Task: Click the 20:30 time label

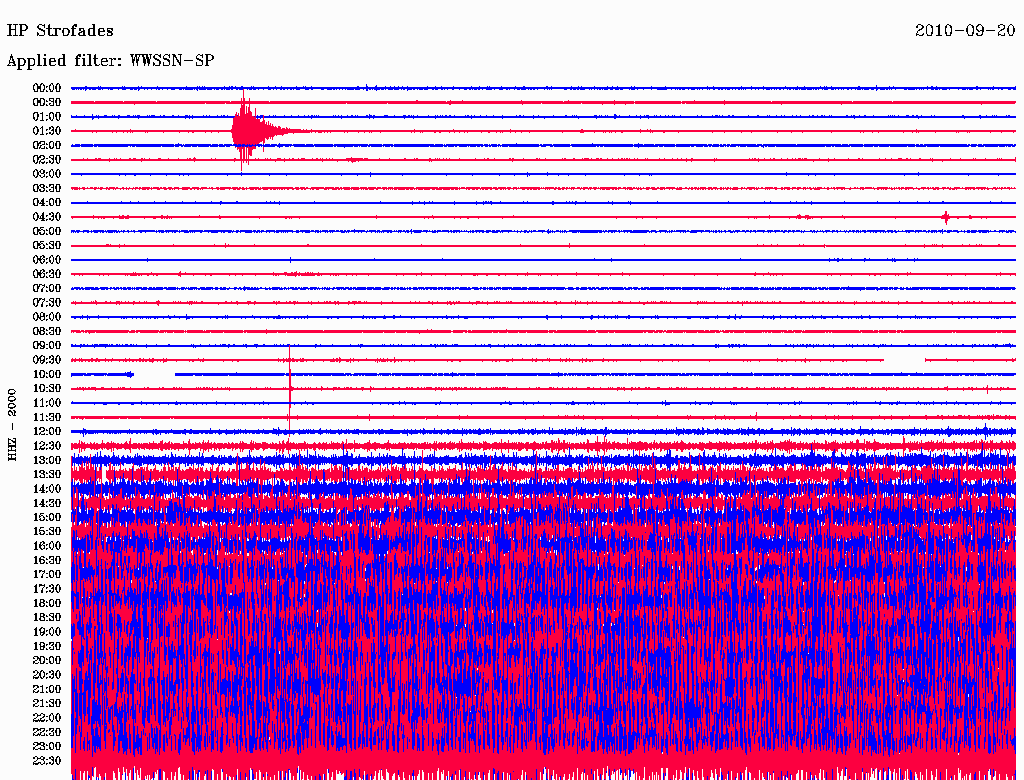Action: click(47, 675)
